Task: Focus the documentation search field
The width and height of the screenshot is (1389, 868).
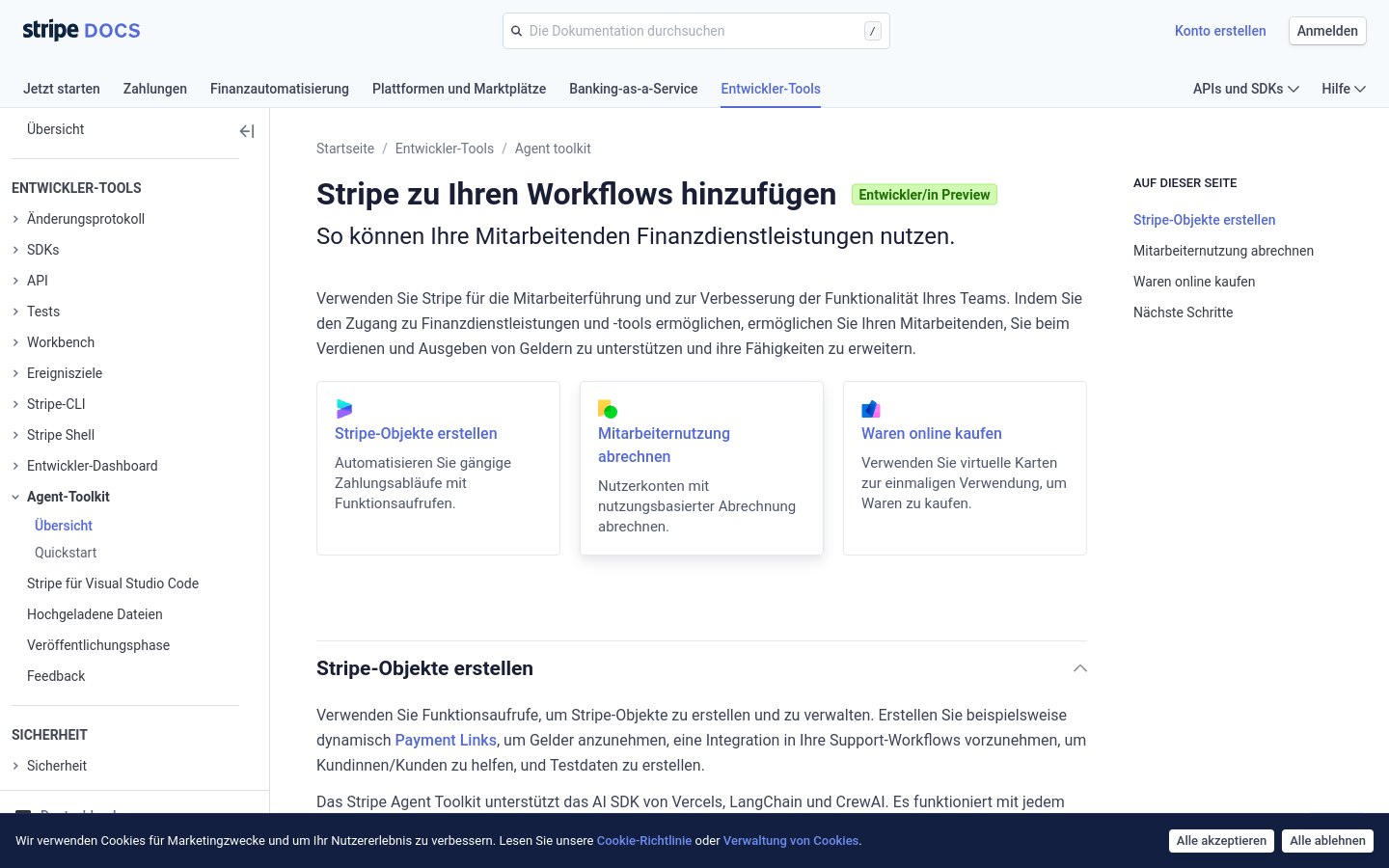Action: tap(696, 31)
